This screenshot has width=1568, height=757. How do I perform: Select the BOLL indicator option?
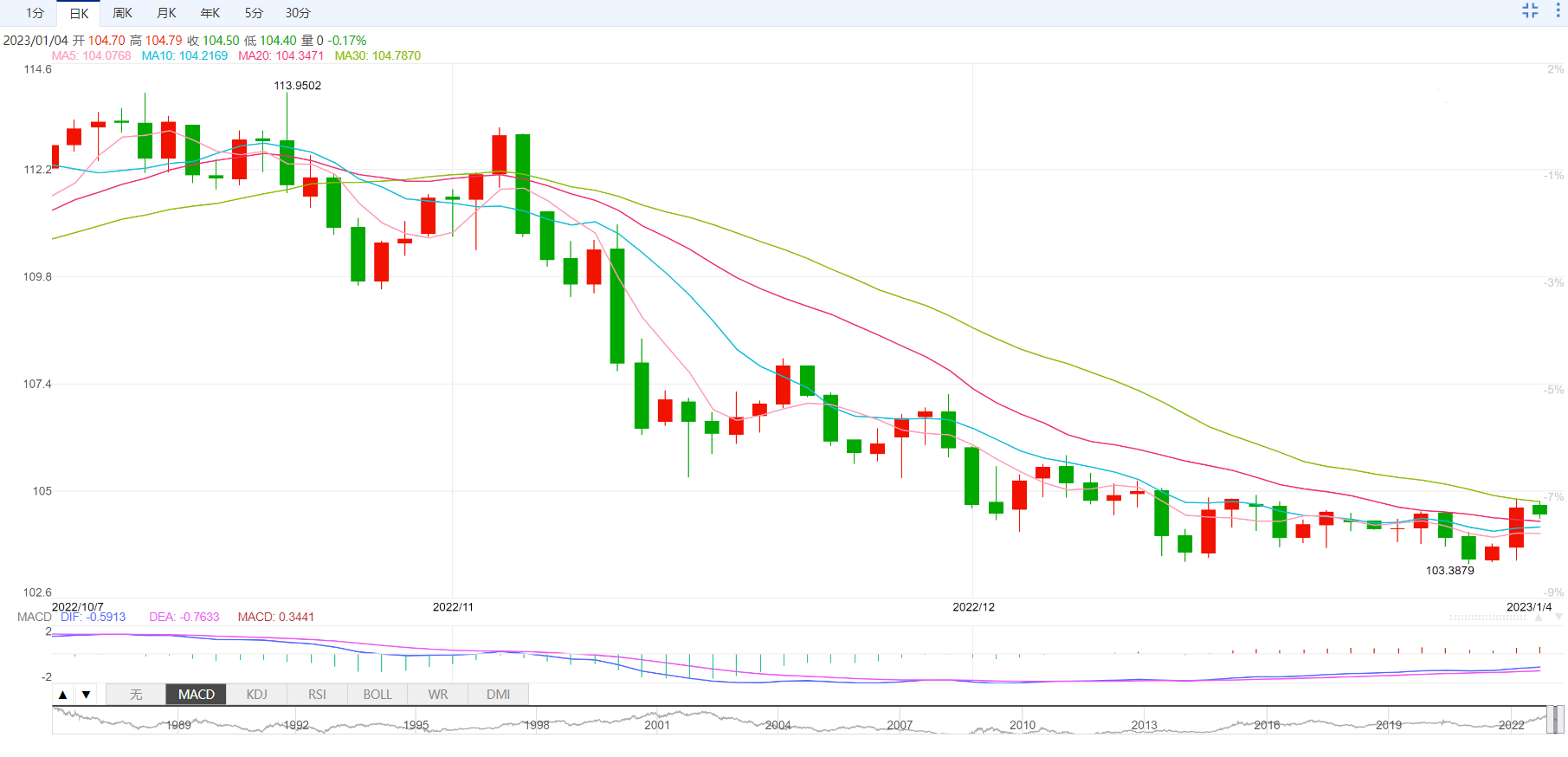tap(377, 695)
